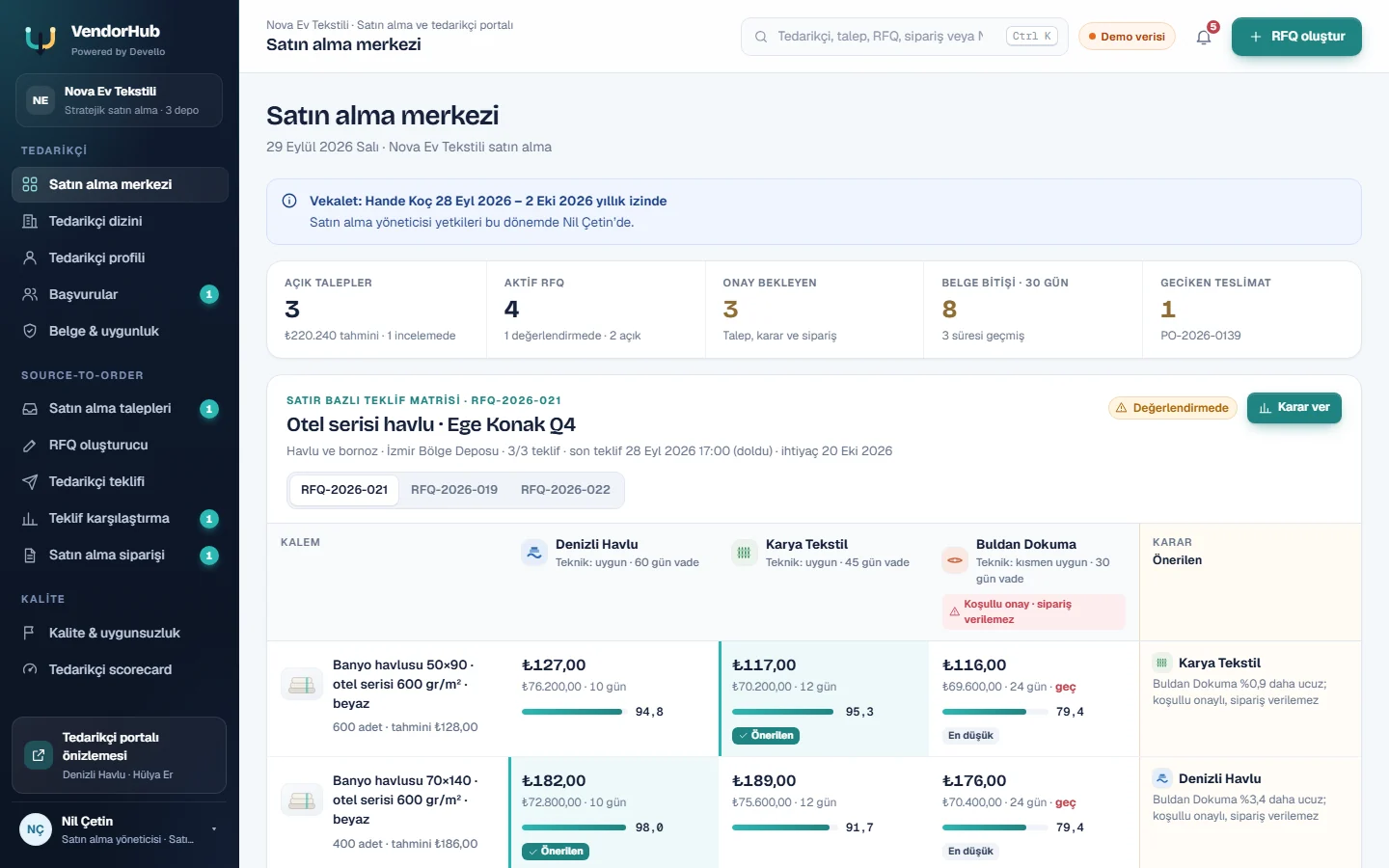Click the Banyo havlusu 50×90 product thumbnail
The width and height of the screenshot is (1389, 868).
click(x=302, y=685)
